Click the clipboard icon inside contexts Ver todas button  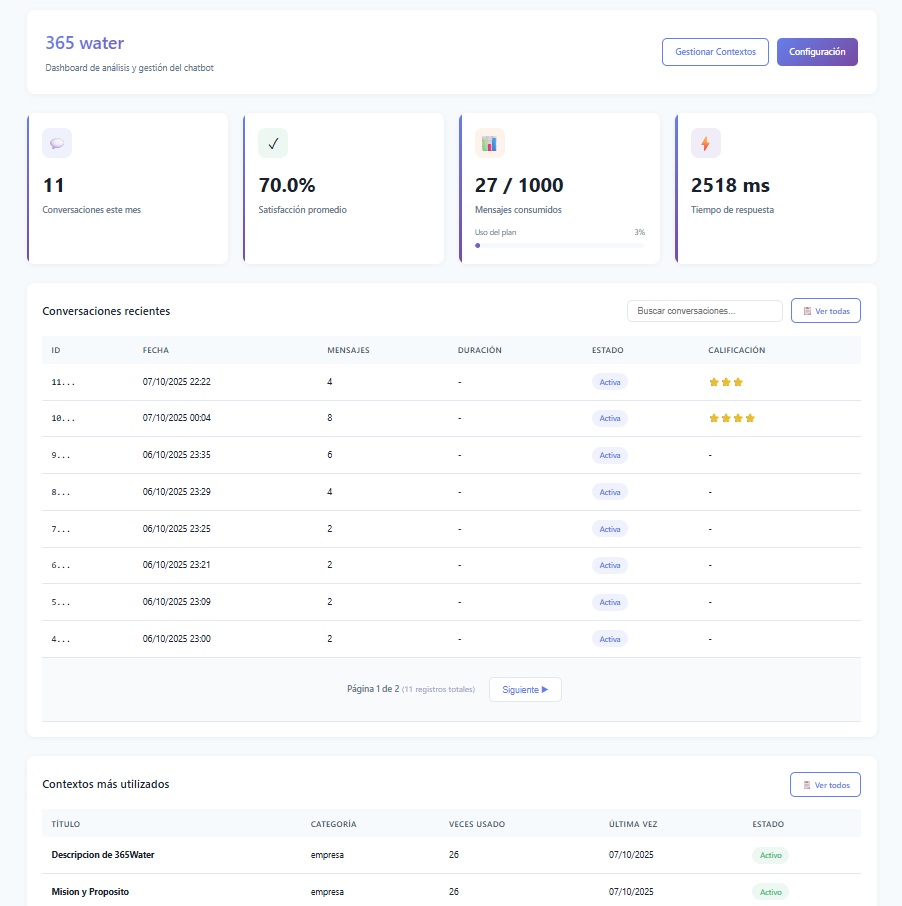point(807,784)
